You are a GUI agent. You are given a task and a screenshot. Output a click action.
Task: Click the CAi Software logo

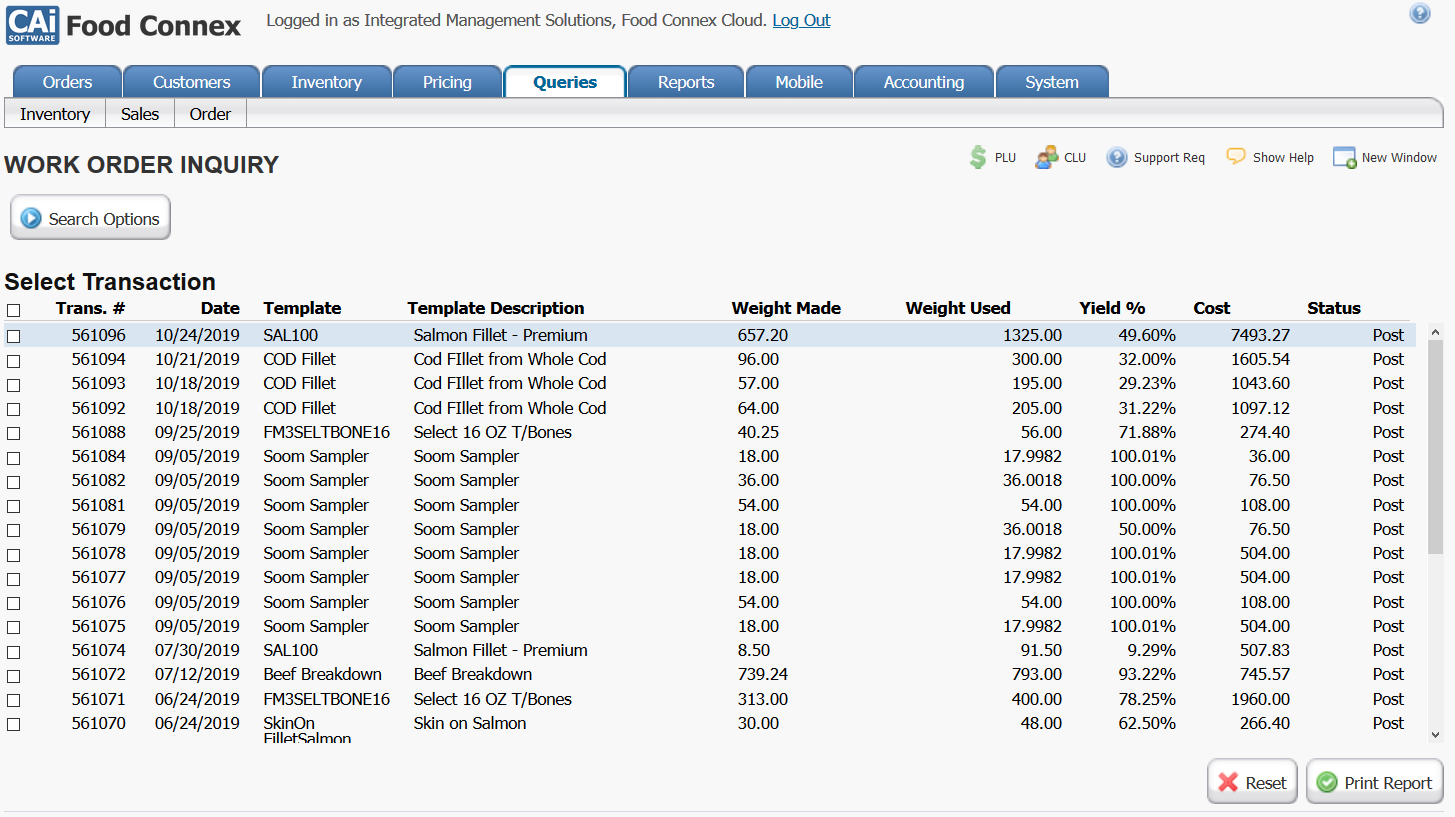pos(33,25)
